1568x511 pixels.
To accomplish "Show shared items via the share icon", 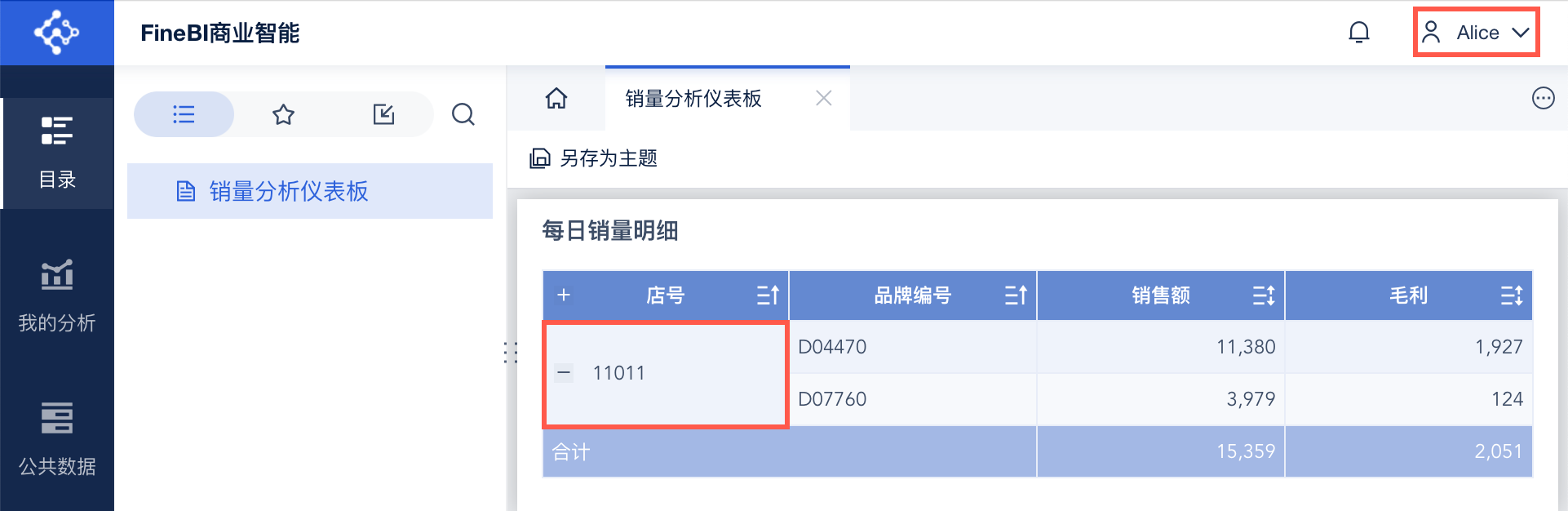I will click(383, 114).
